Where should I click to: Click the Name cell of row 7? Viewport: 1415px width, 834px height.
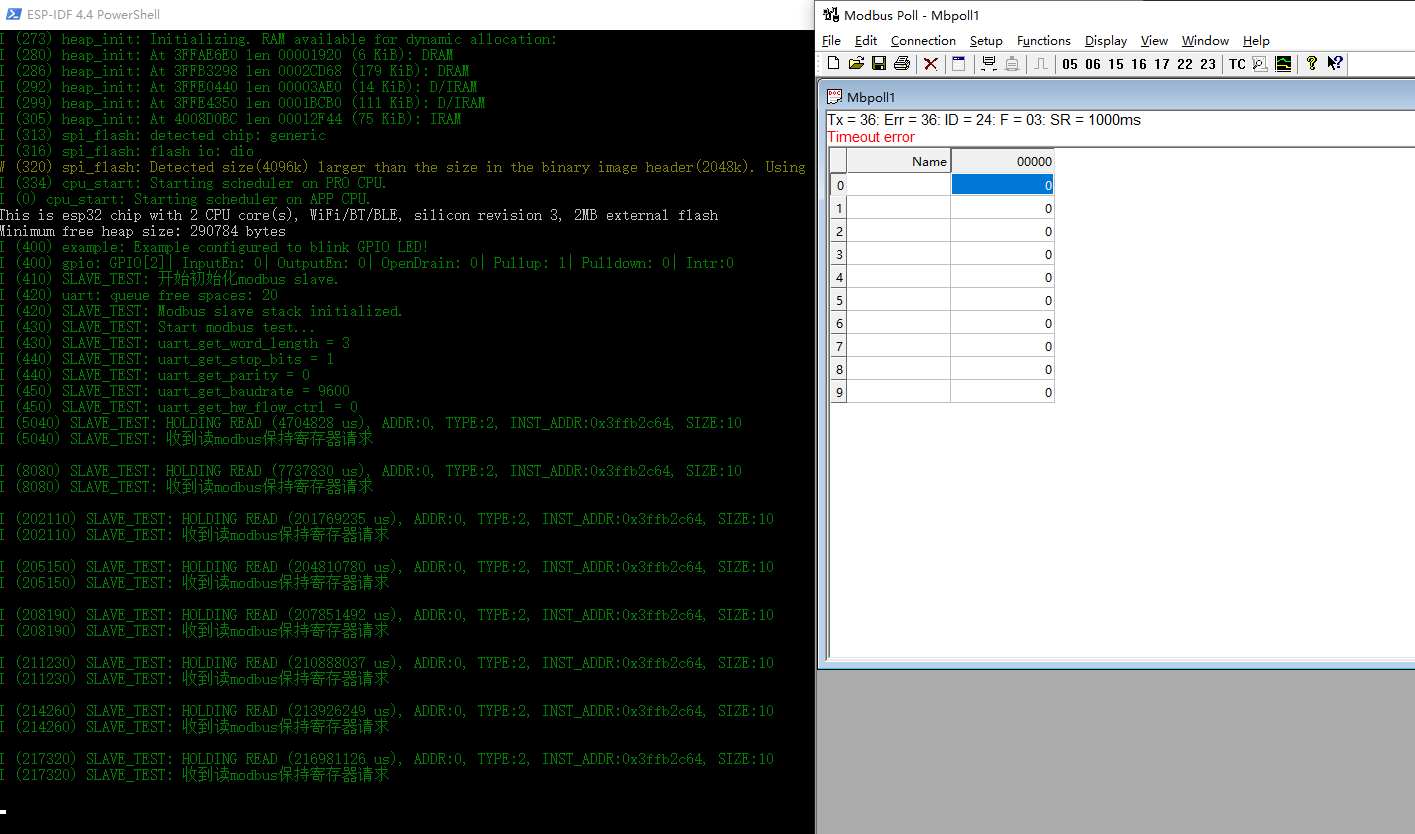[x=898, y=346]
